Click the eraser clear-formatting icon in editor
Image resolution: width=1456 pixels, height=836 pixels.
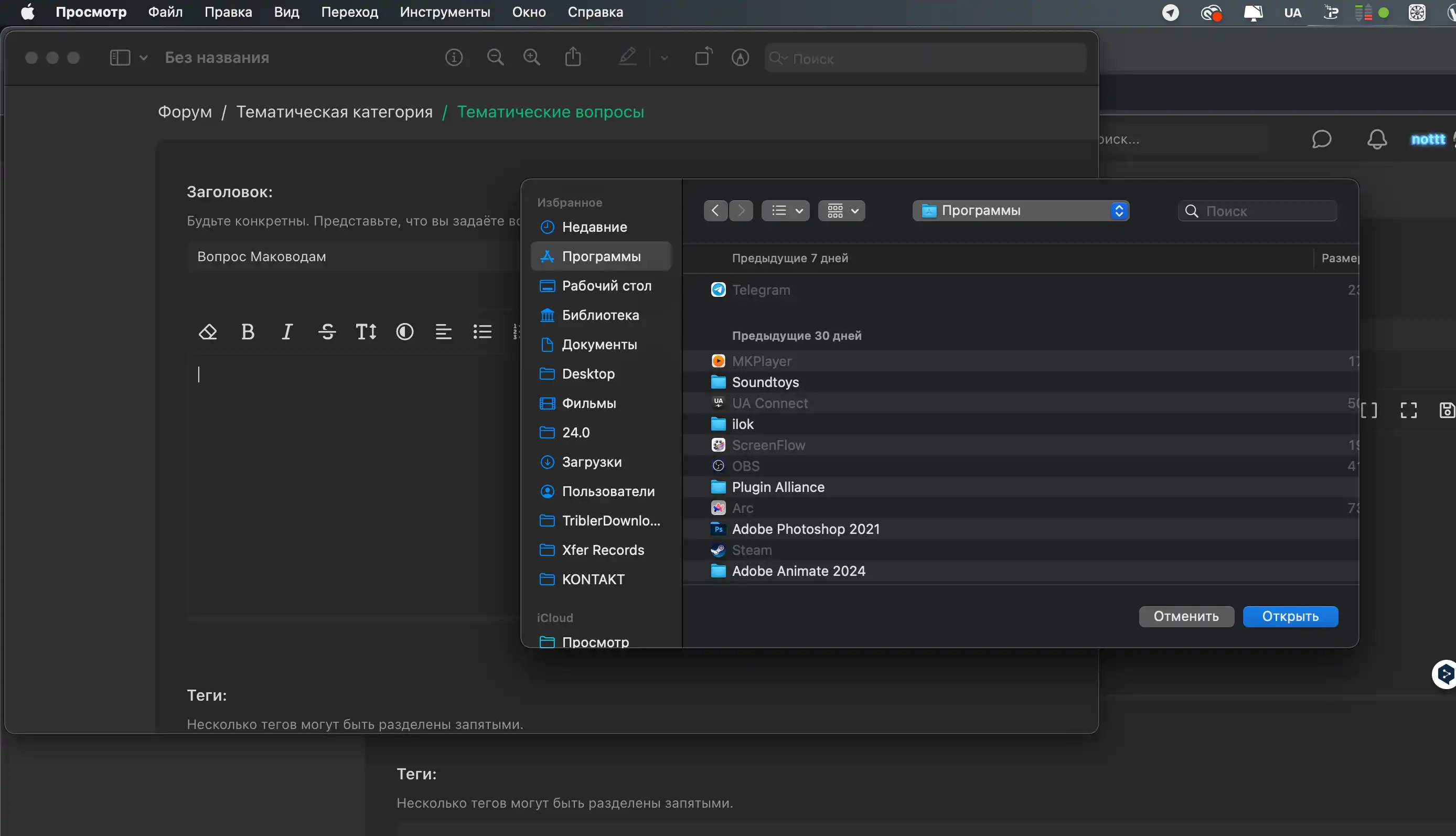[207, 332]
